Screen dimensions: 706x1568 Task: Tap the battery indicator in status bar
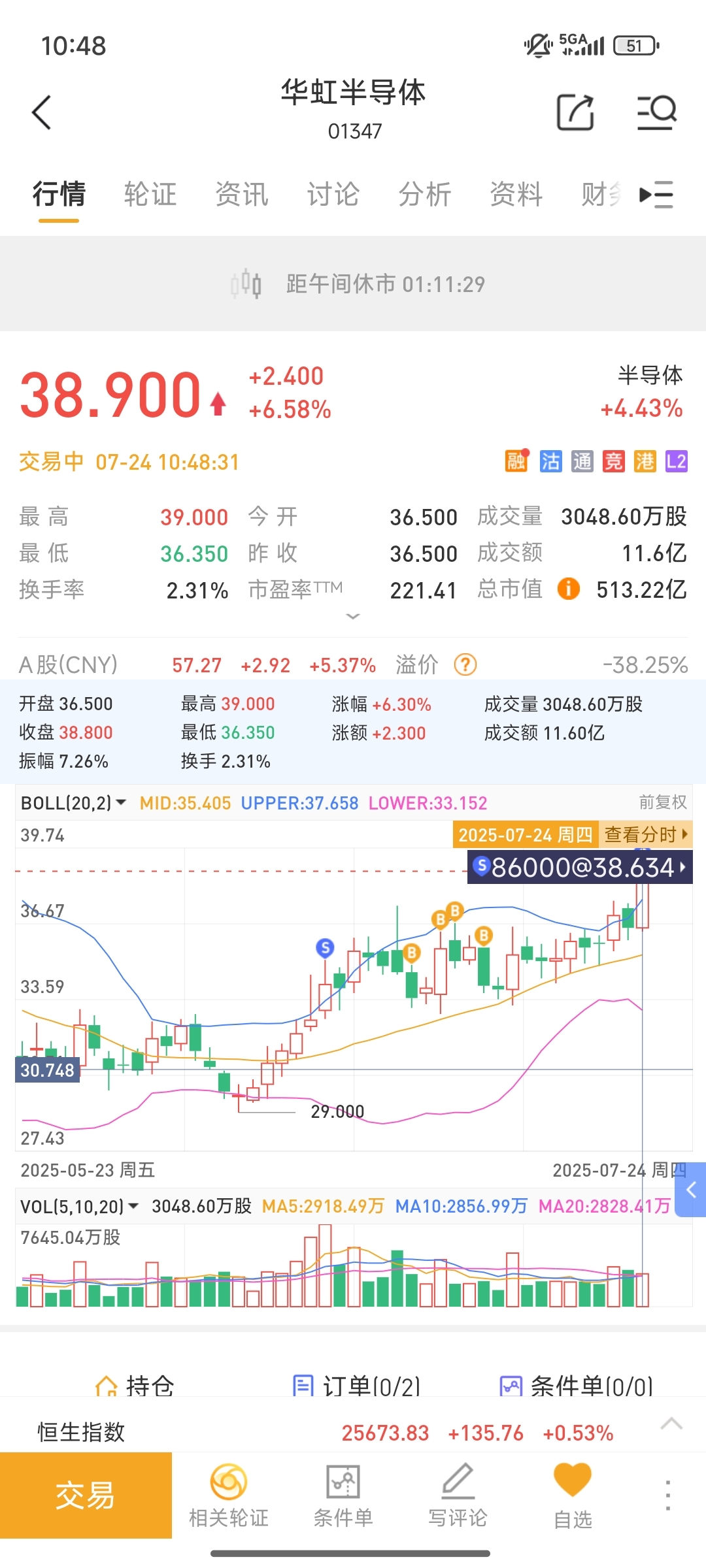point(636,46)
